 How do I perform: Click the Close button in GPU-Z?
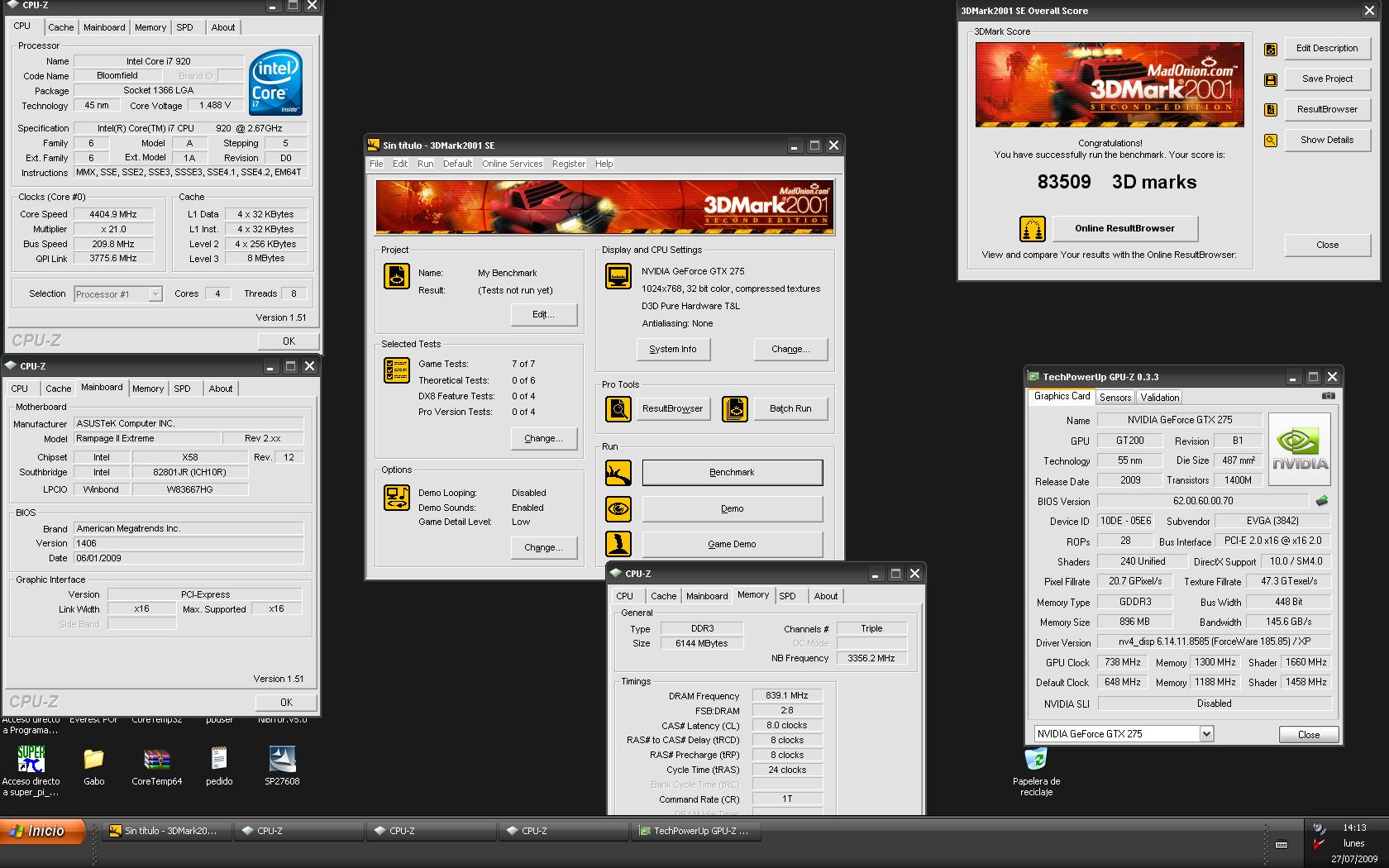[1309, 734]
